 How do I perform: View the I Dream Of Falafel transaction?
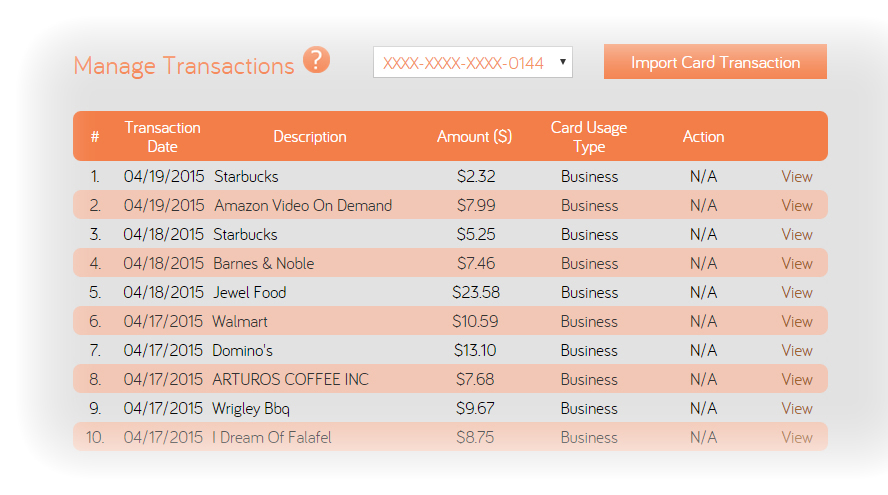click(x=796, y=438)
